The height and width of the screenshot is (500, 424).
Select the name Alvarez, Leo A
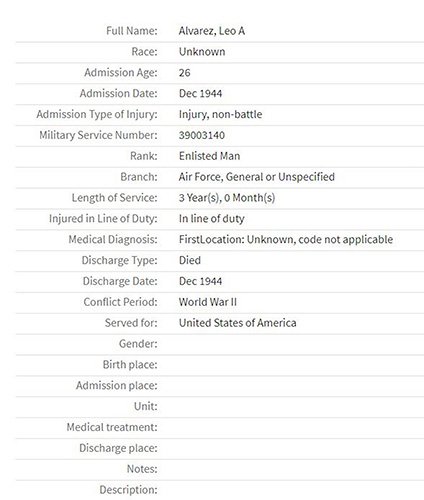click(212, 31)
